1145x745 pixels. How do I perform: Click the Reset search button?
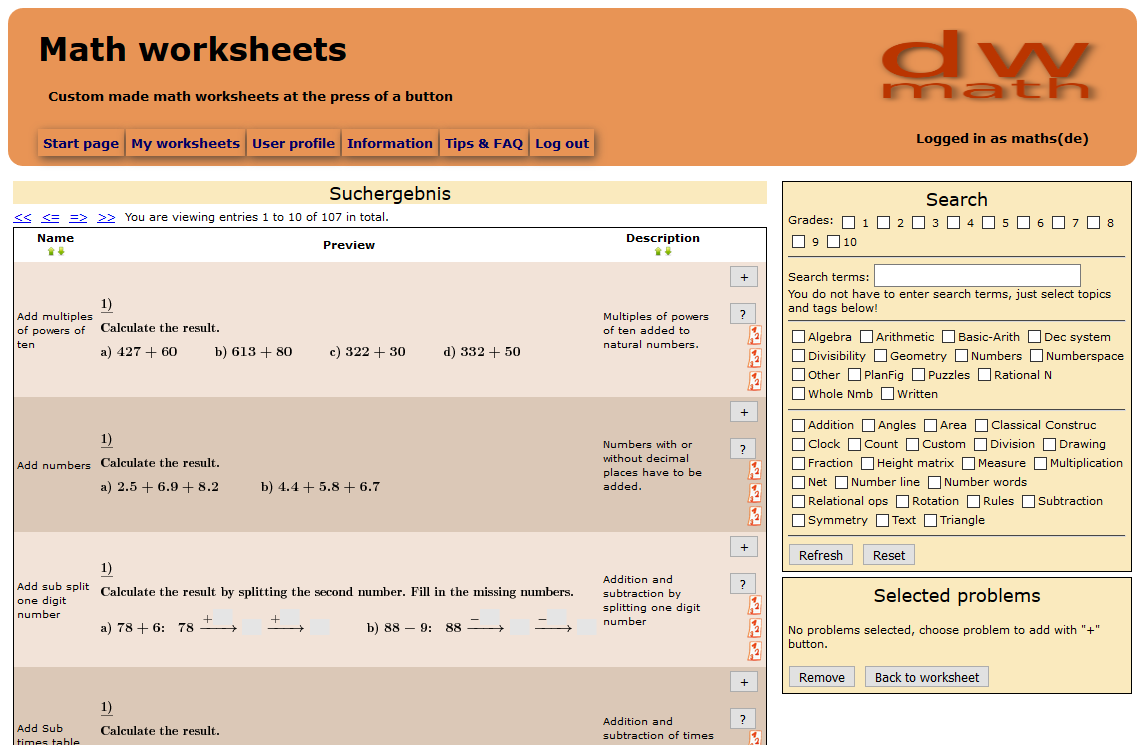pos(889,555)
